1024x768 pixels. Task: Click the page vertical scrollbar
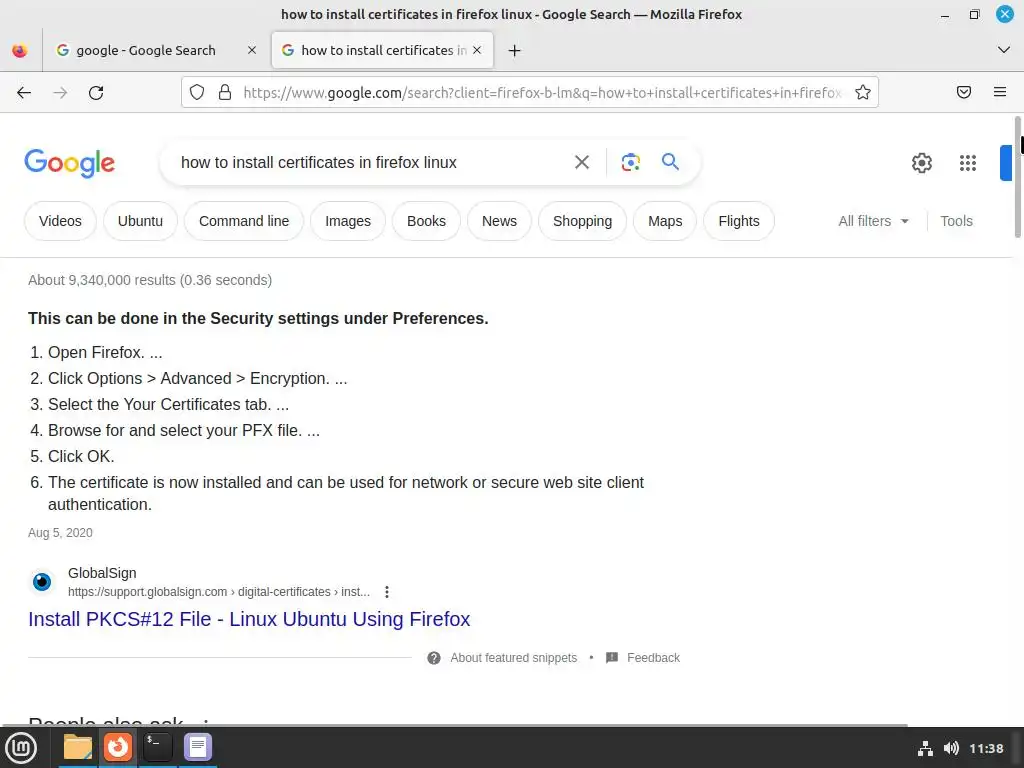[x=1017, y=176]
